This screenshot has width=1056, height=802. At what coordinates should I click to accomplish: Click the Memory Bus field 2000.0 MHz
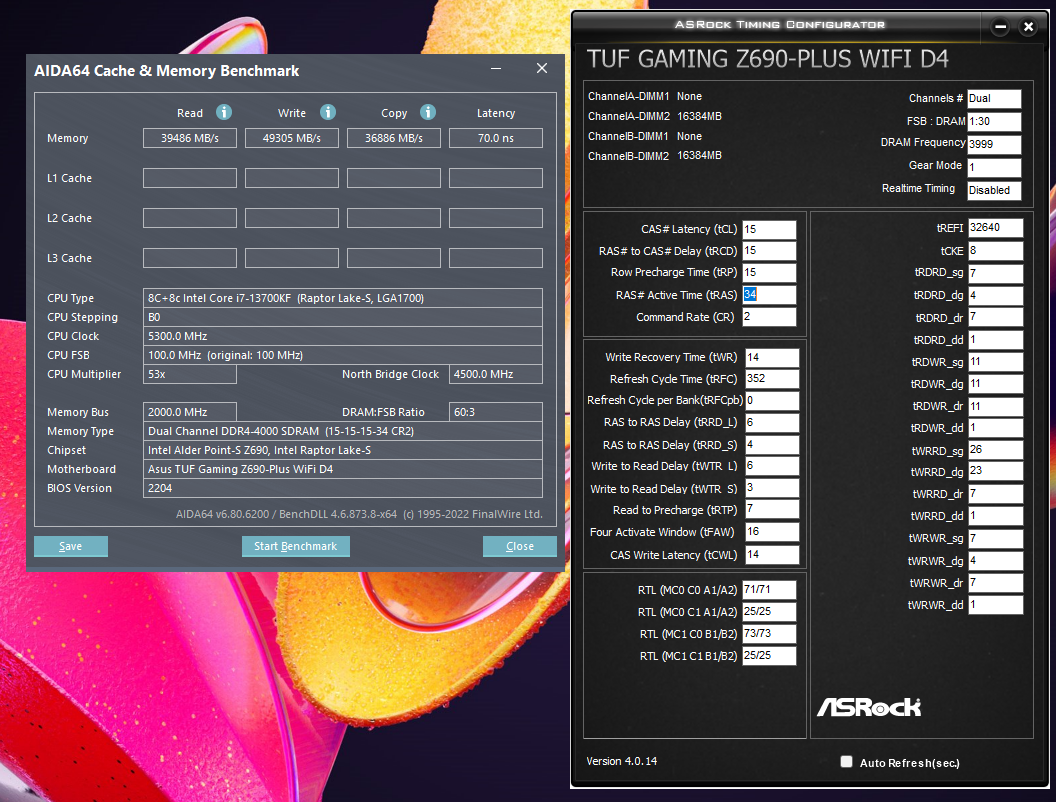click(190, 412)
